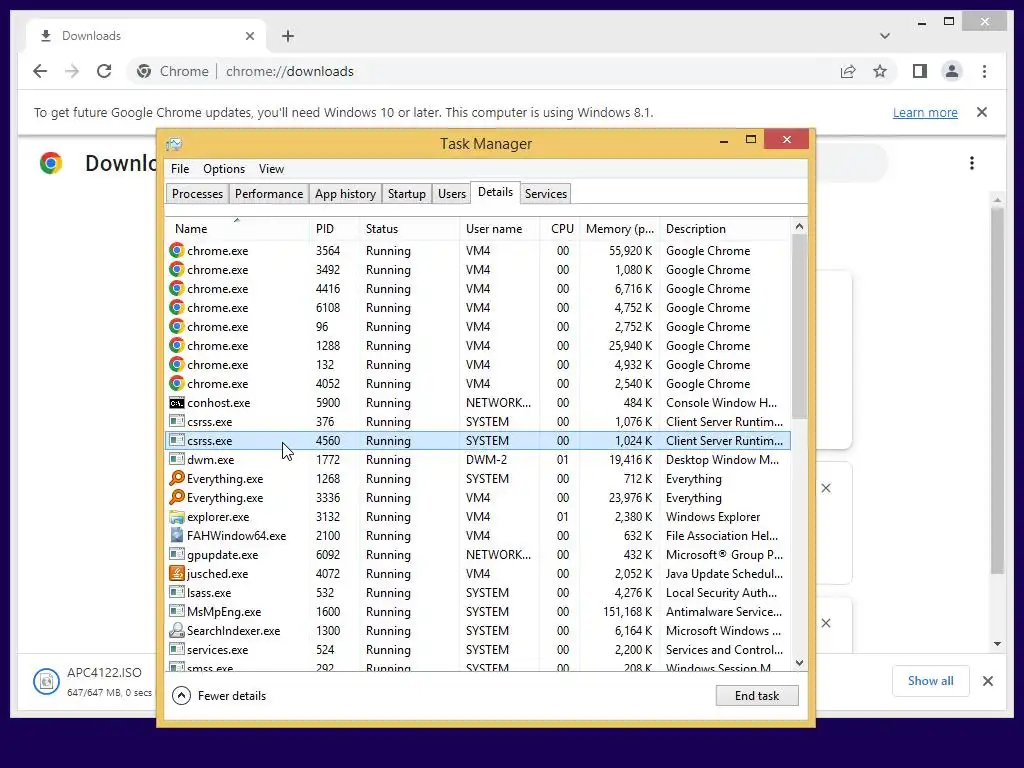
Task: Click the DWM-2 user name cell
Action: (486, 460)
